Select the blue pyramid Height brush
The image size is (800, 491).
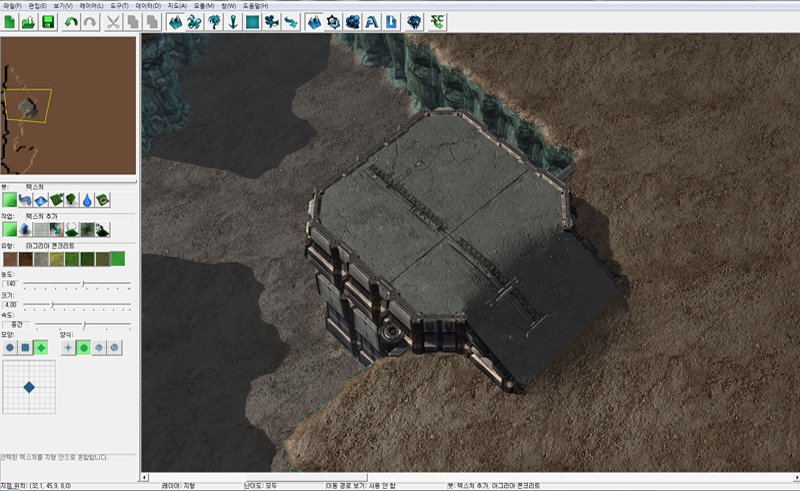pyautogui.click(x=41, y=200)
